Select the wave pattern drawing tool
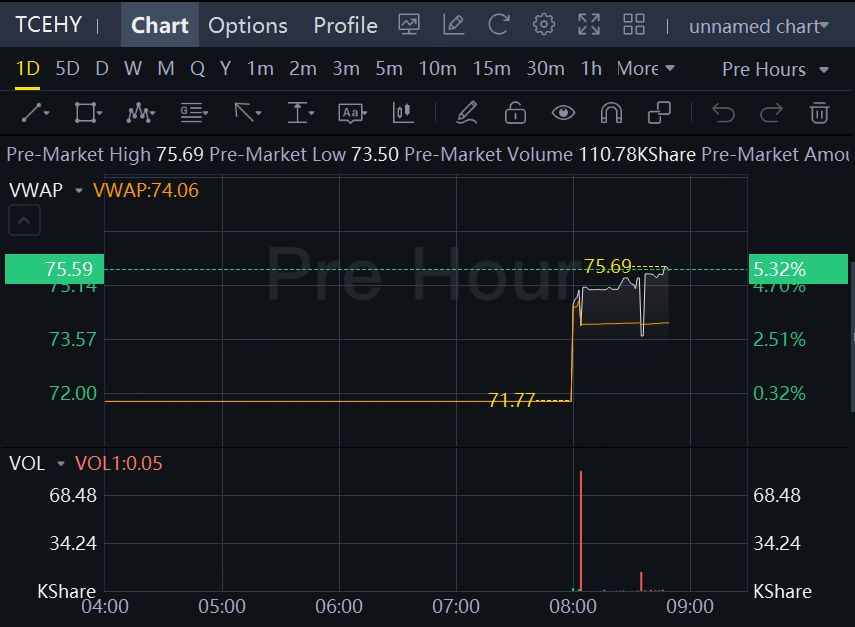The width and height of the screenshot is (855, 627). point(140,113)
